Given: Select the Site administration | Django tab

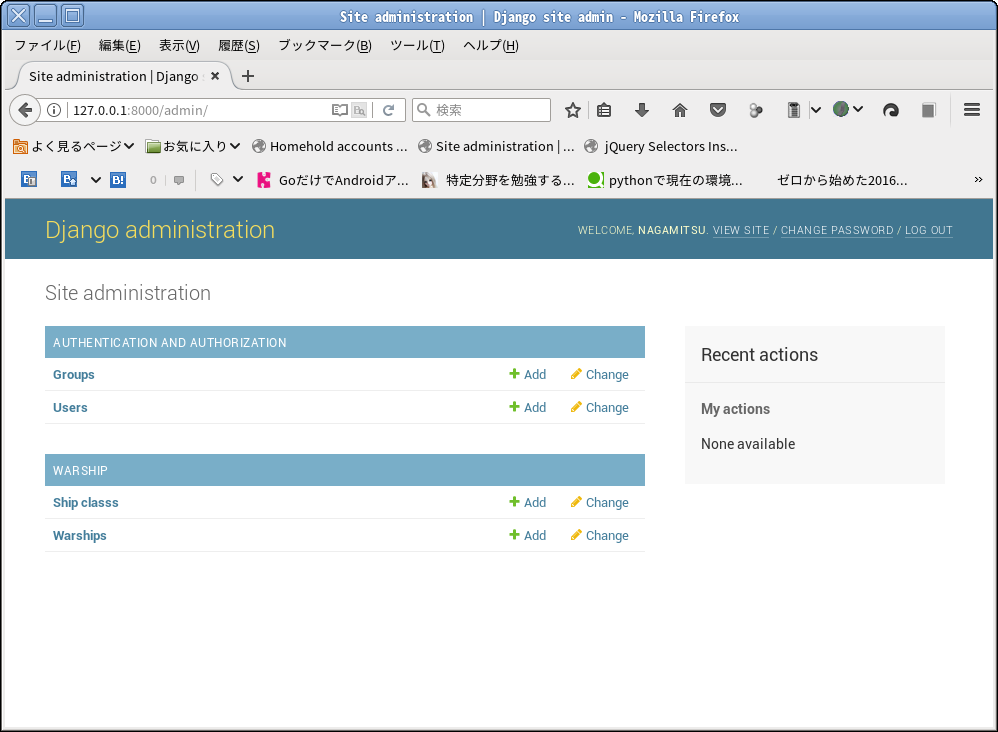Looking at the screenshot, I should [115, 76].
